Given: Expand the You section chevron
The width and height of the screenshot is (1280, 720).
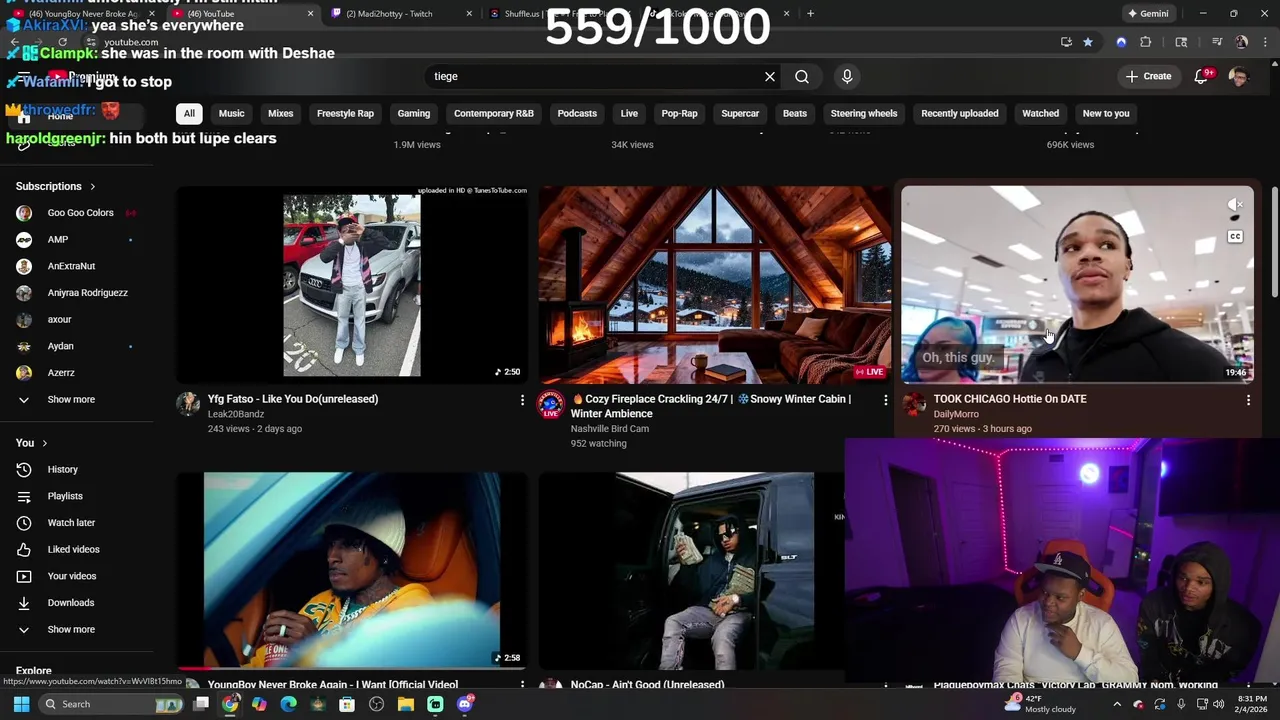Looking at the screenshot, I should coord(44,443).
